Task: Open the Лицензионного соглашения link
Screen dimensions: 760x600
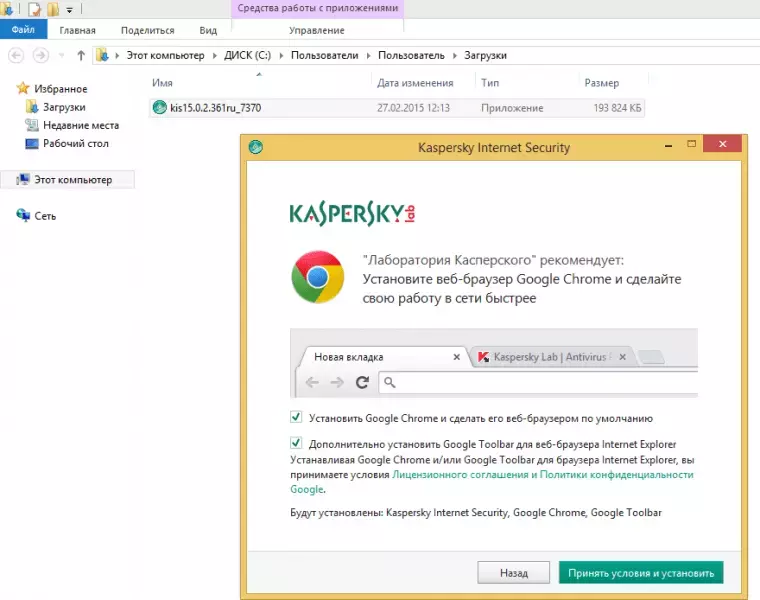Action: [x=460, y=474]
